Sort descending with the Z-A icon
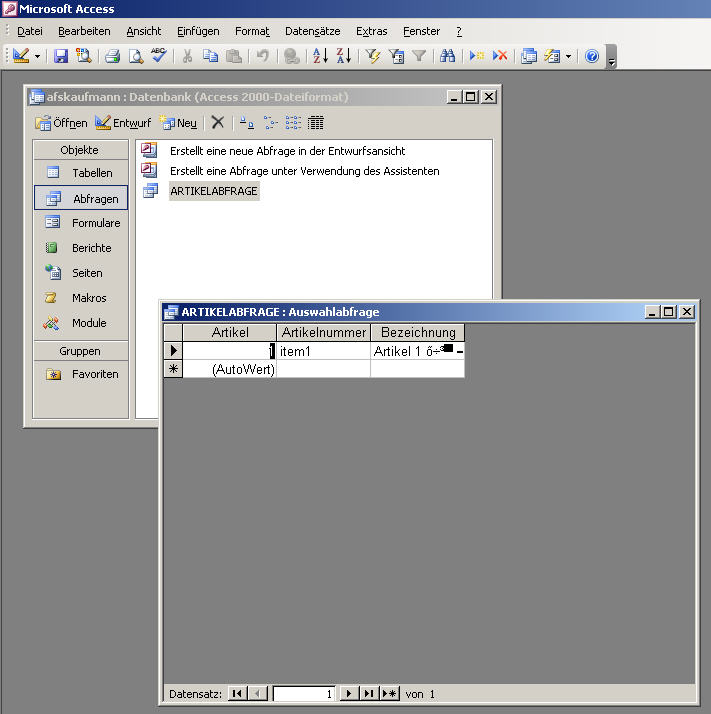Viewport: 711px width, 714px height. click(x=344, y=56)
